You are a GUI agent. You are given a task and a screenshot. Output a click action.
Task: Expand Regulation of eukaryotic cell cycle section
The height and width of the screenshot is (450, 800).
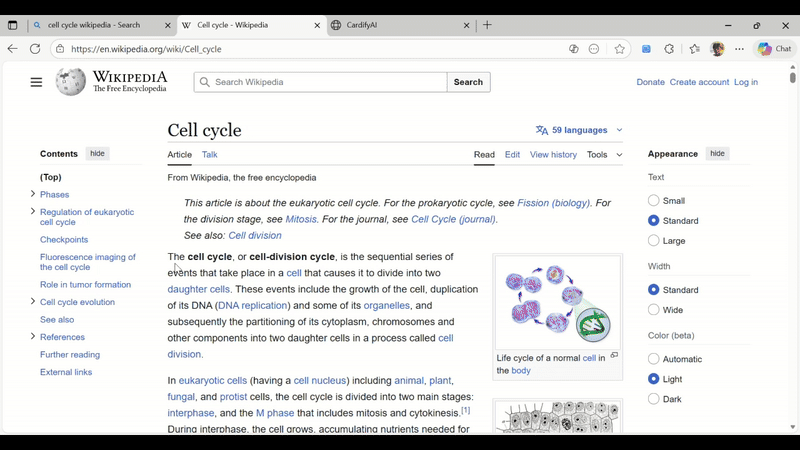point(33,211)
